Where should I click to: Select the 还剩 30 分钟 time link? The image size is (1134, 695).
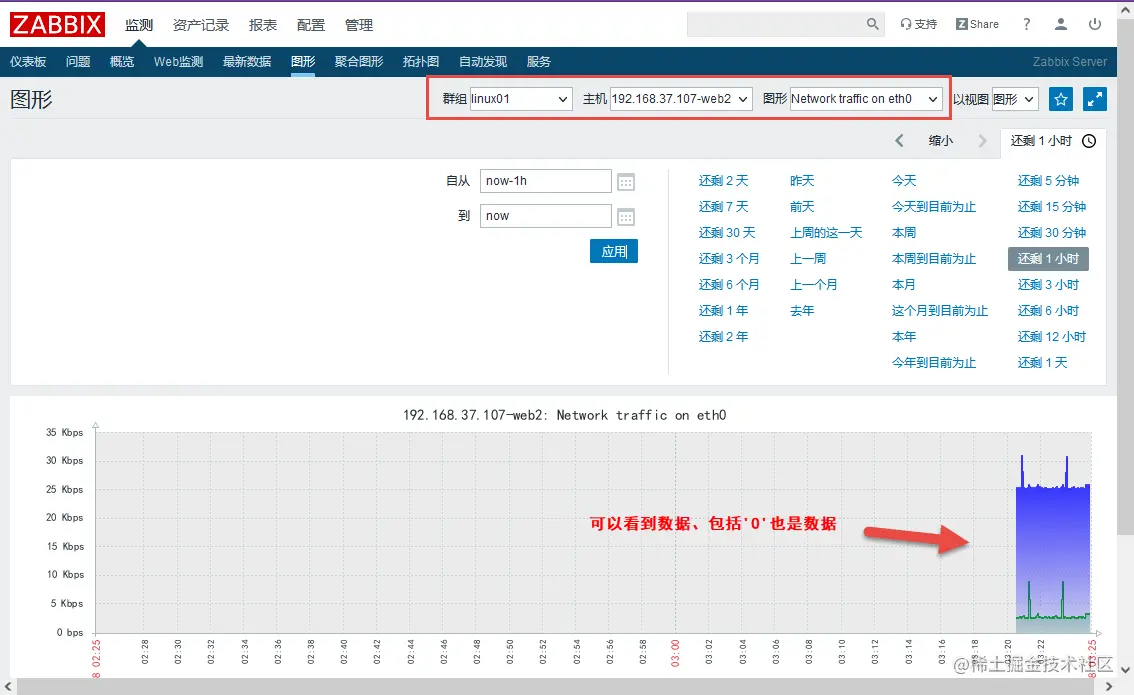pos(1051,232)
